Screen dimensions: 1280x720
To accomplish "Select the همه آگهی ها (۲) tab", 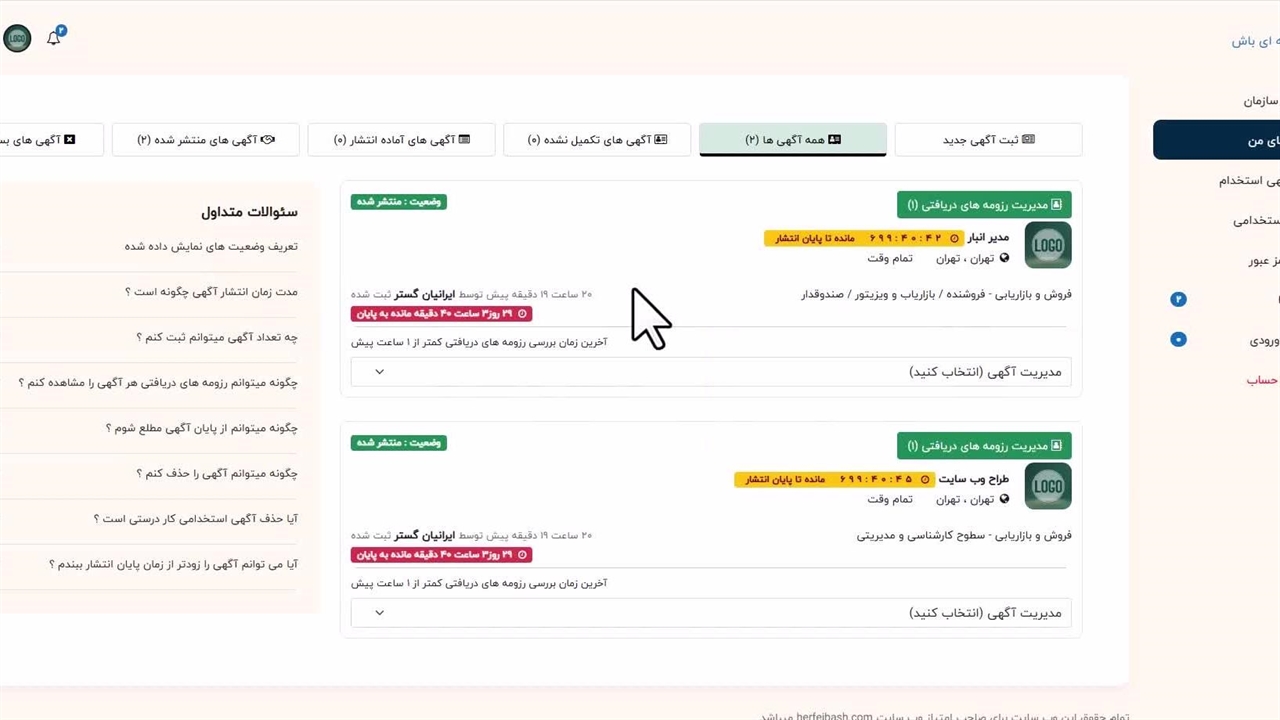I will click(x=792, y=140).
